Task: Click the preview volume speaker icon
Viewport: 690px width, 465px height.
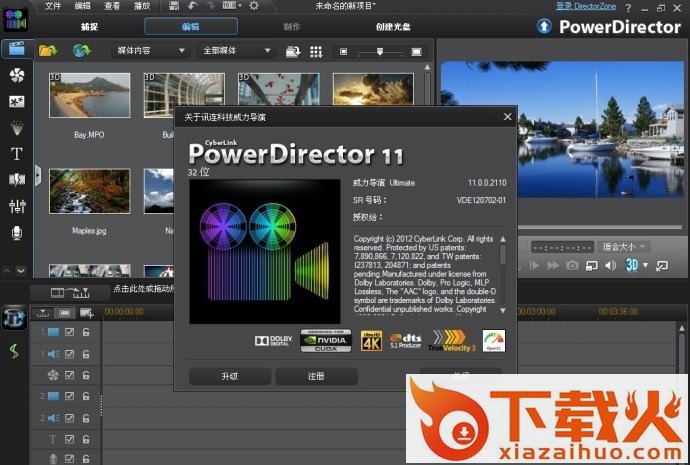Action: [x=611, y=265]
